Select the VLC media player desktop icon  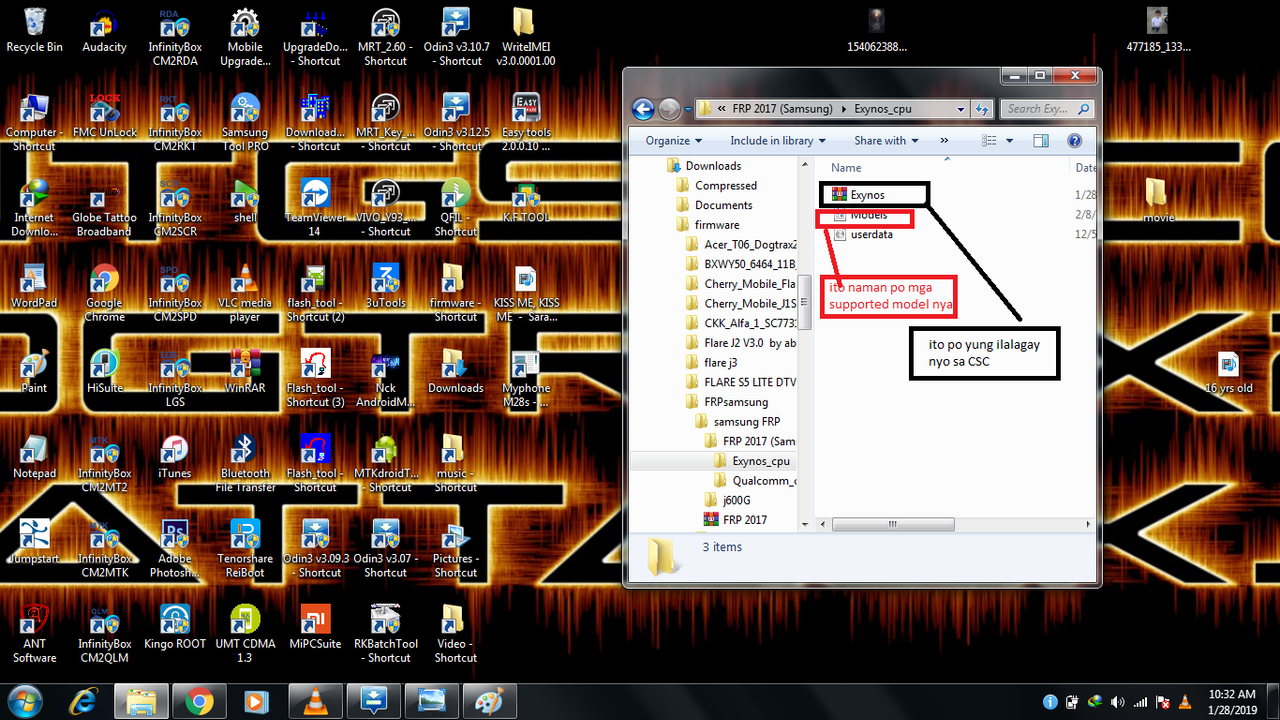click(x=245, y=292)
